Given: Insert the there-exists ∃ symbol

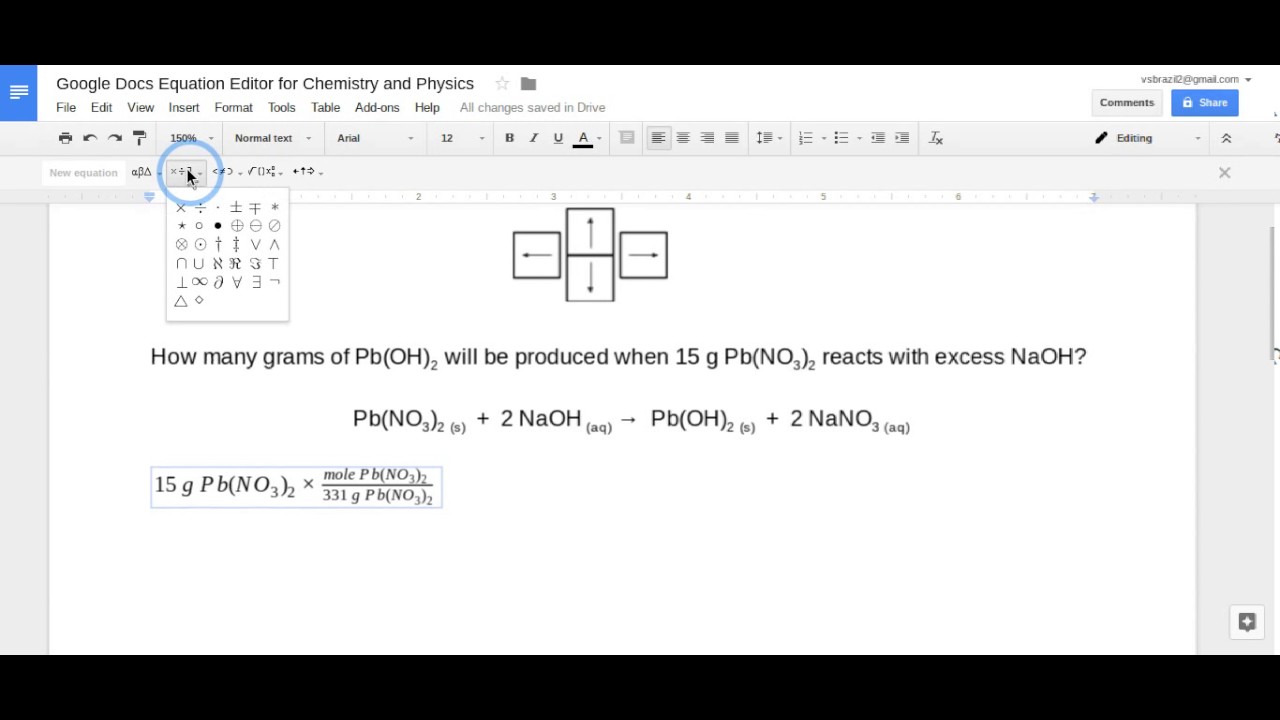Looking at the screenshot, I should pos(256,282).
